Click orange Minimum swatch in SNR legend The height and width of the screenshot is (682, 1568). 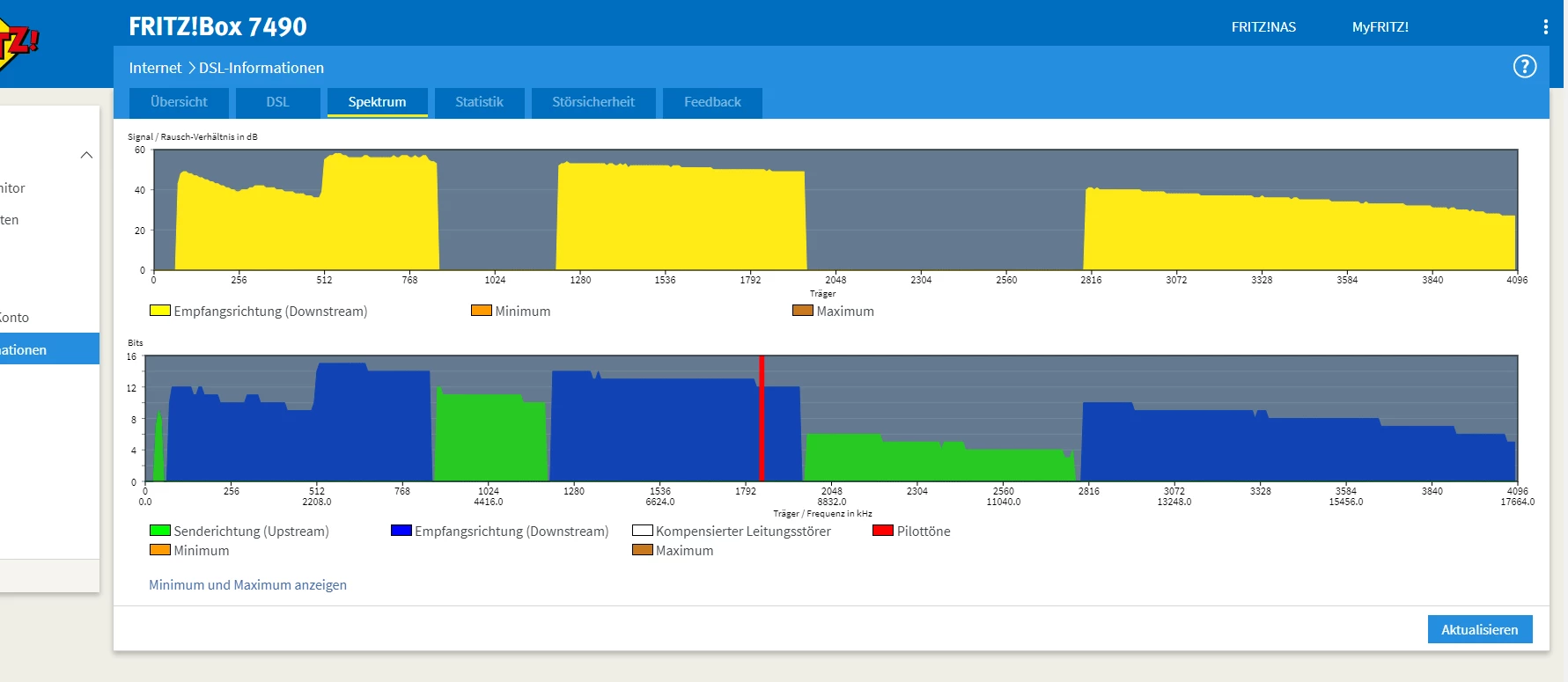coord(482,311)
